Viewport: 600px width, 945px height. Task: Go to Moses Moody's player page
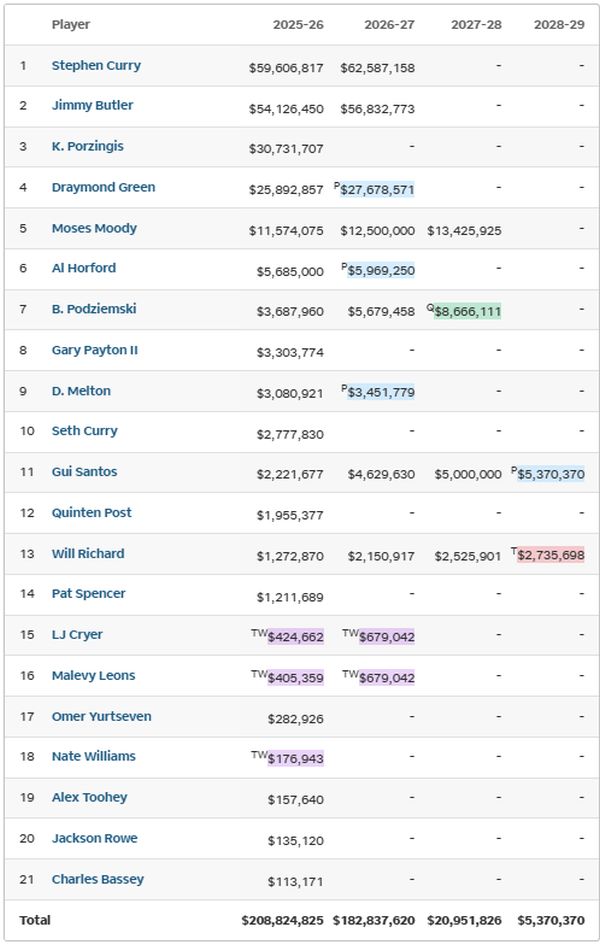[x=94, y=229]
